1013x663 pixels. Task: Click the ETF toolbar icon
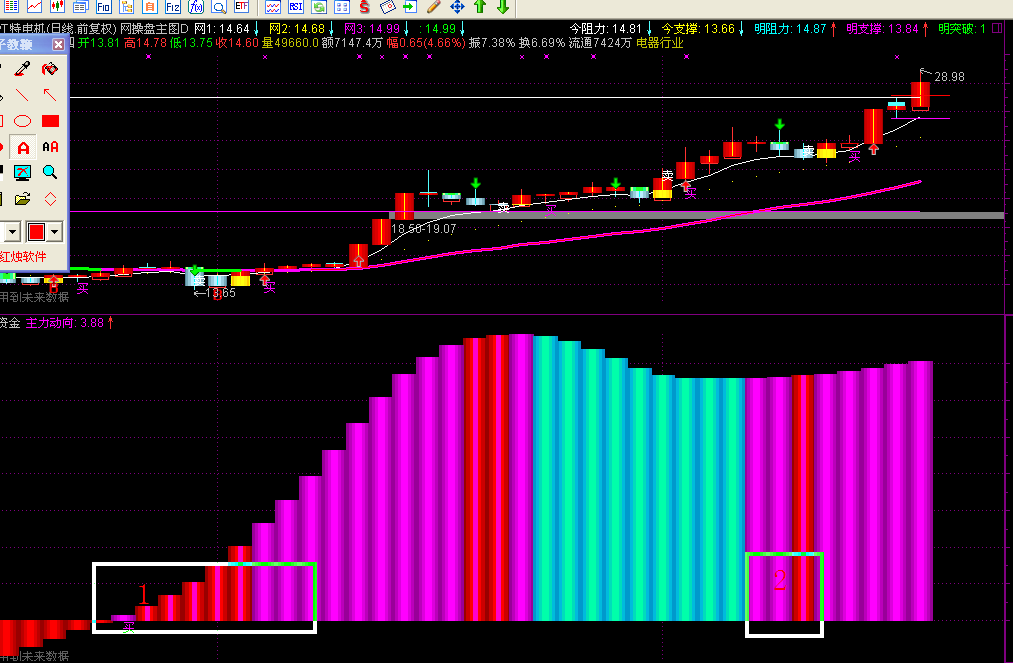pos(242,7)
